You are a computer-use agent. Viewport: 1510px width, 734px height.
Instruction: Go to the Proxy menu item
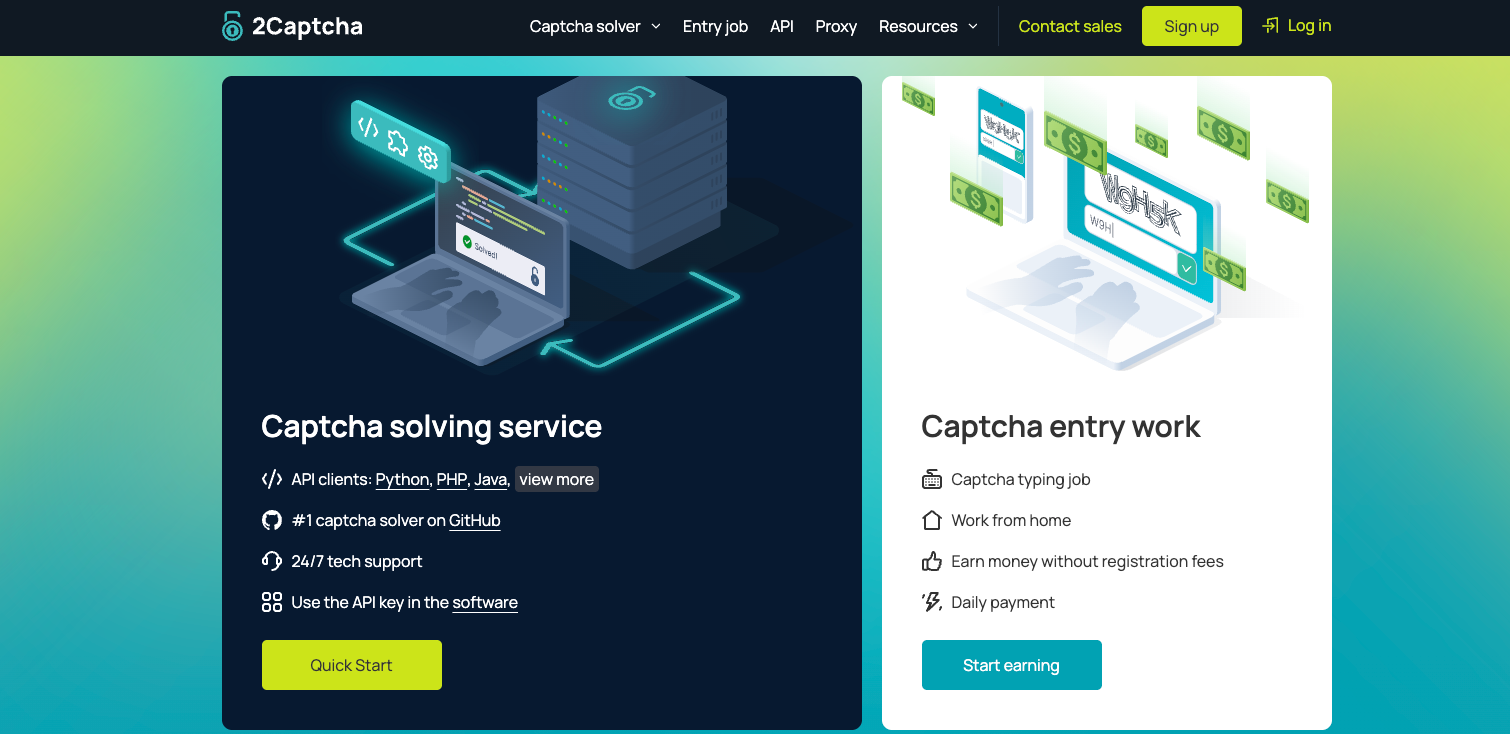pos(836,27)
